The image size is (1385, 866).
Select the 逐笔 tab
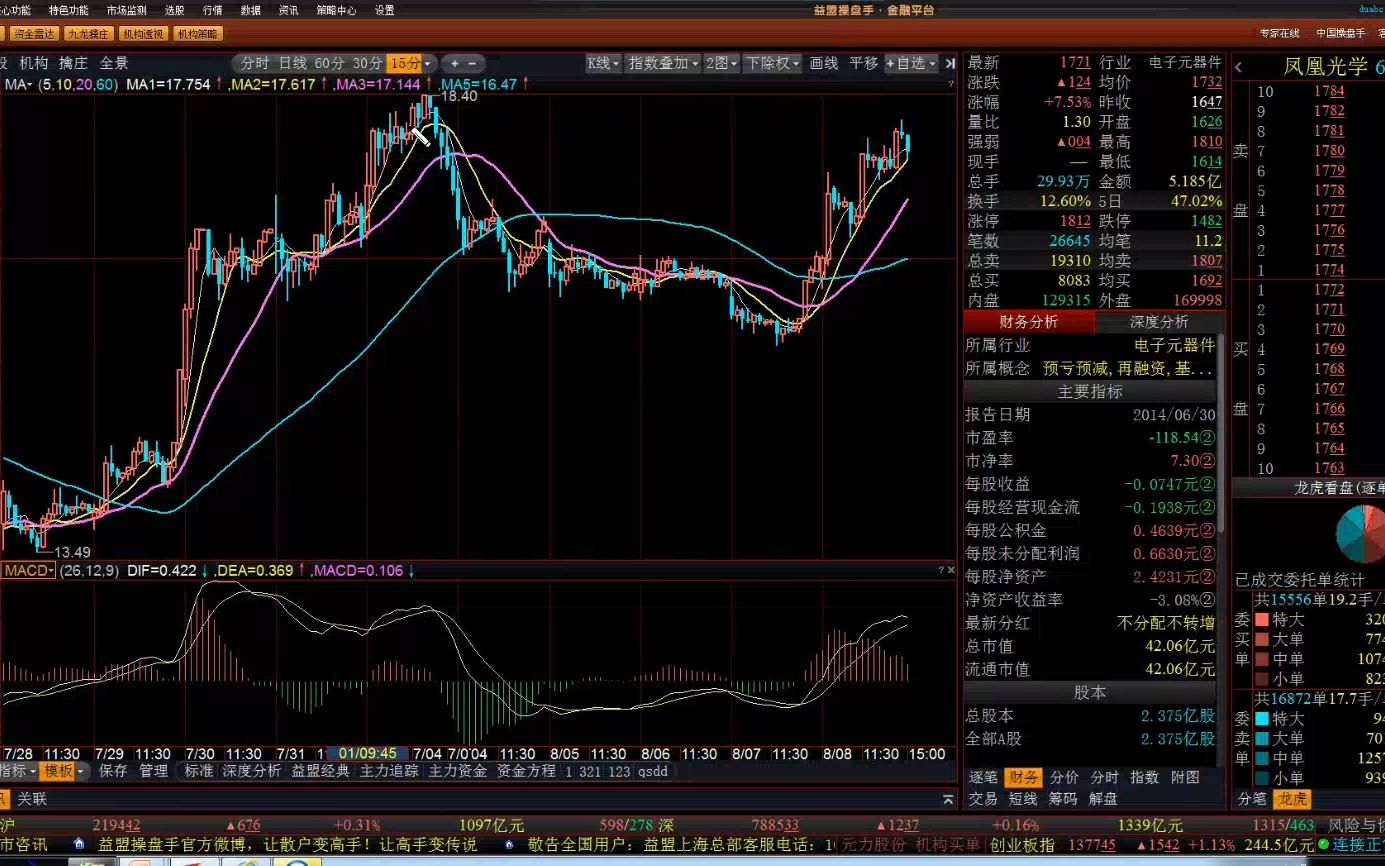pos(983,777)
